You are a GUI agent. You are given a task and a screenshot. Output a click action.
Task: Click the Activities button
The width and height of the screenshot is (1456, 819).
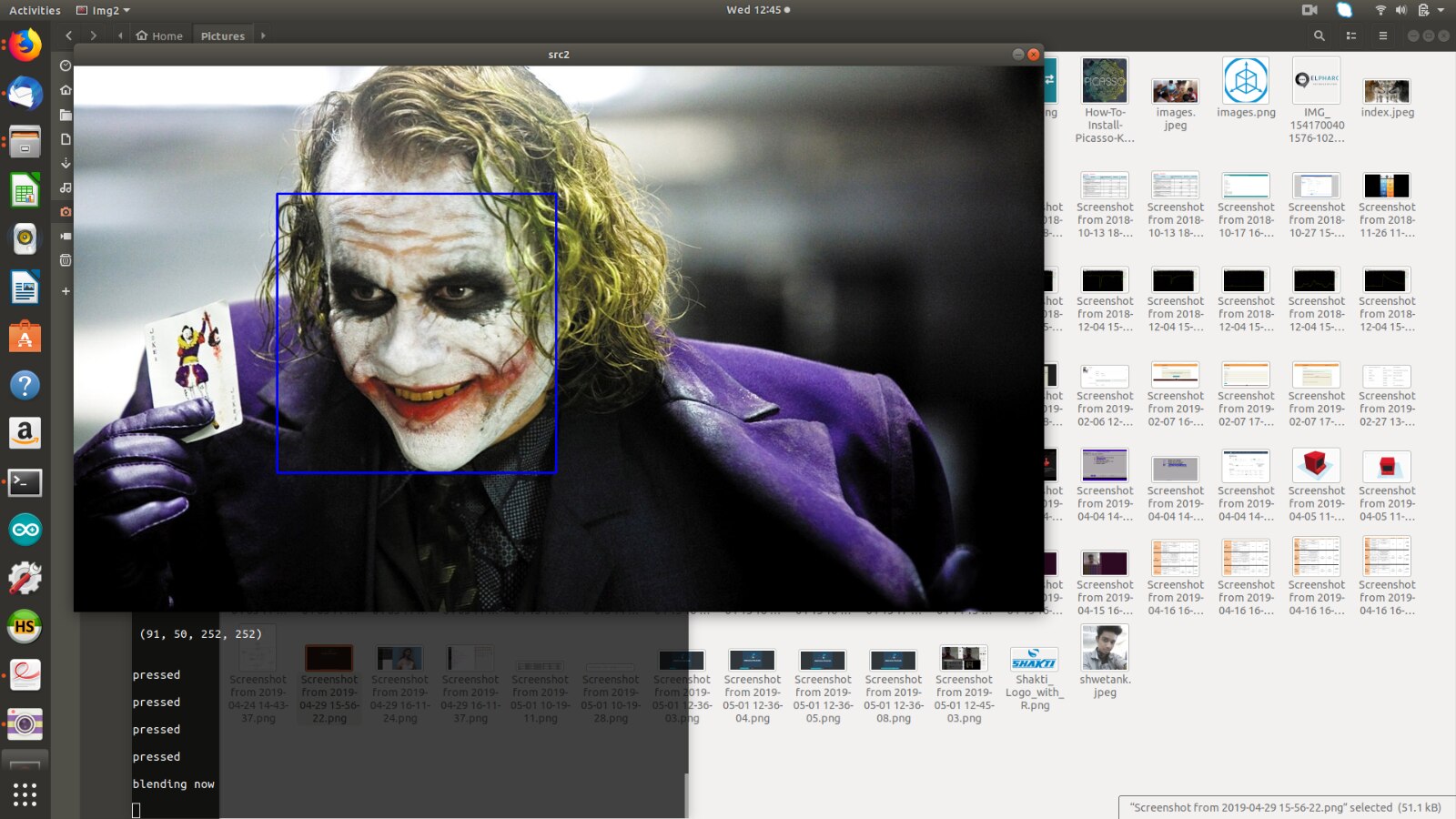35,10
